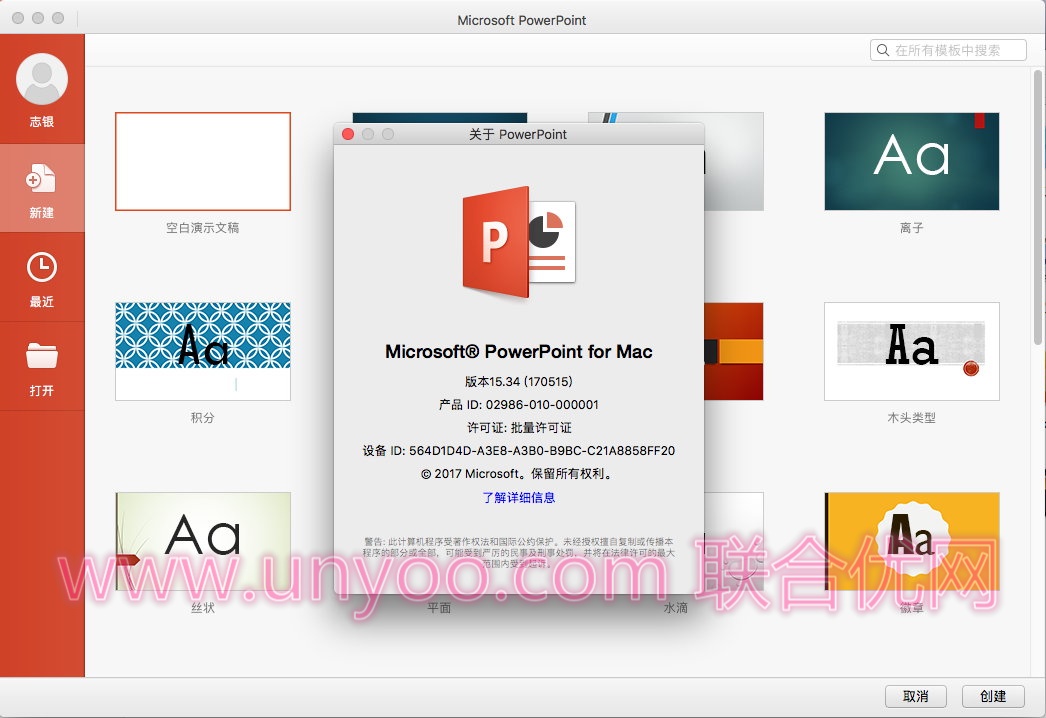Click the 取消 cancel button
Image resolution: width=1046 pixels, height=718 pixels.
tap(915, 696)
